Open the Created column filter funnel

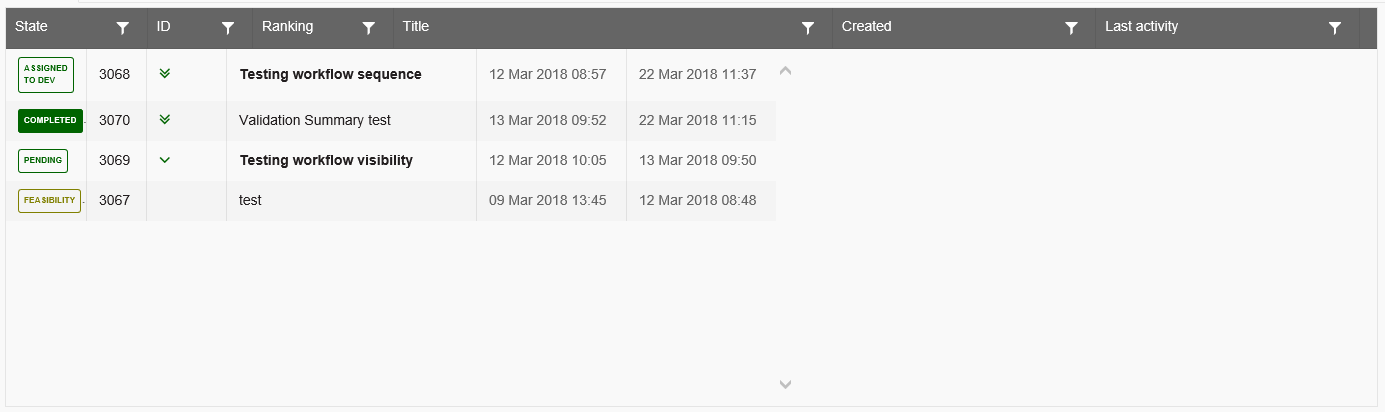click(x=1071, y=29)
